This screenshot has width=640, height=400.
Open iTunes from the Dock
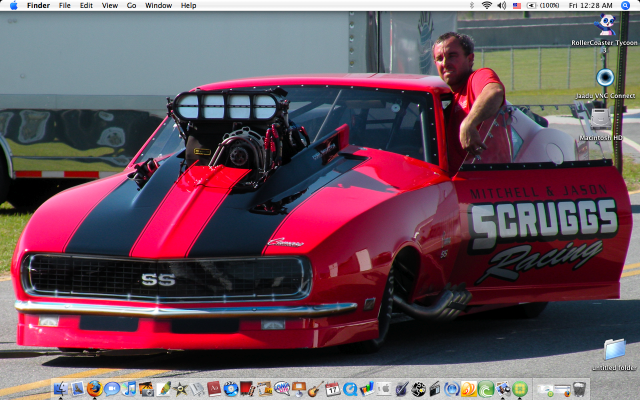pos(129,388)
